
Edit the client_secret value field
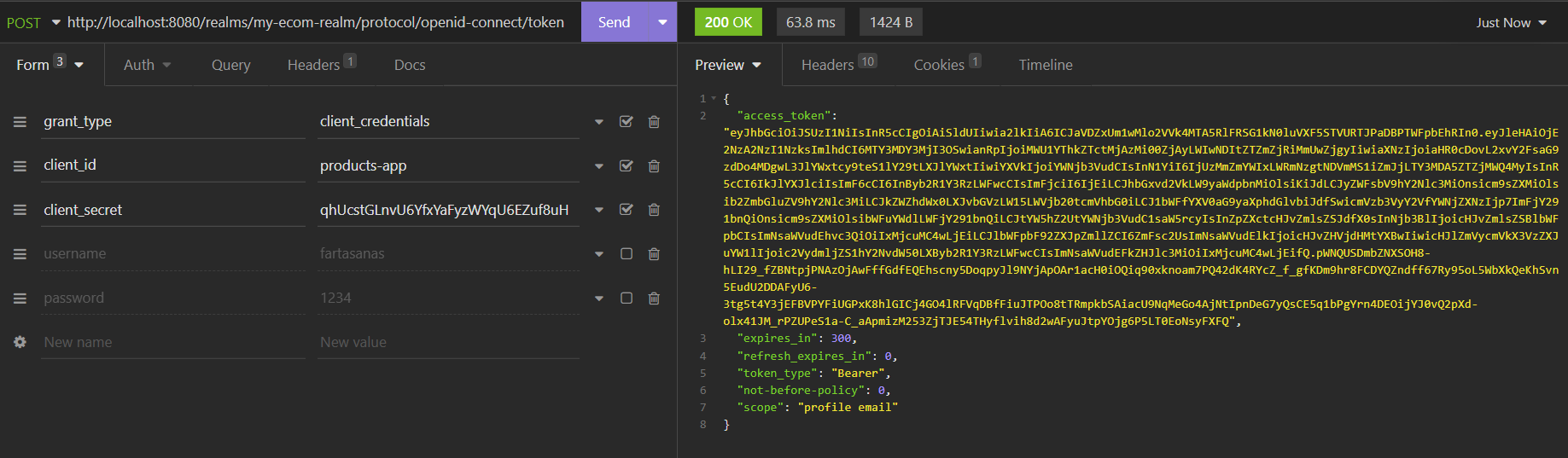point(449,210)
